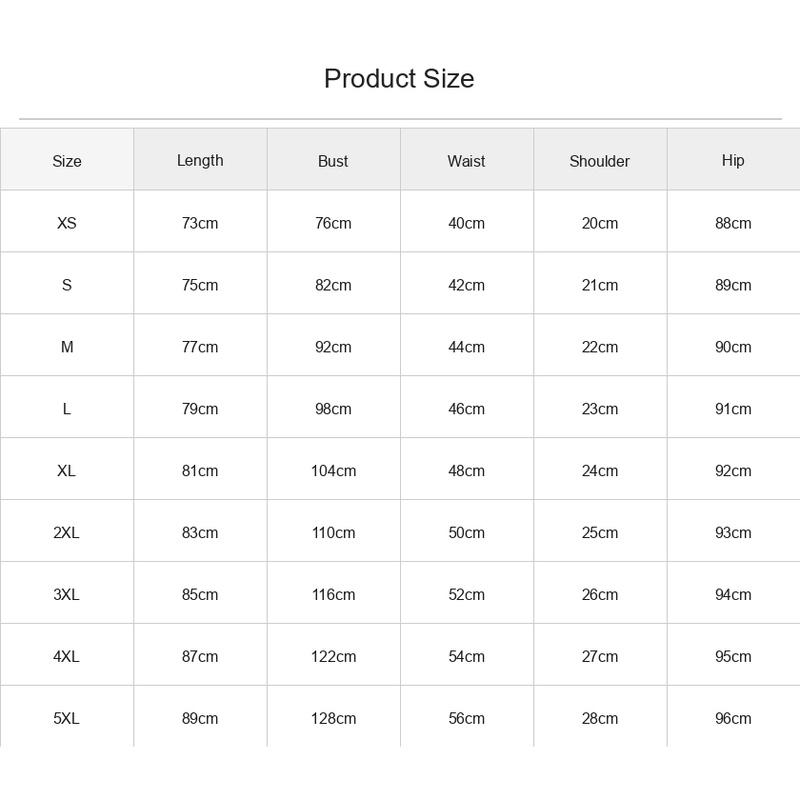Viewport: 800px width, 800px height.
Task: Click the Product Size title
Action: point(399,79)
